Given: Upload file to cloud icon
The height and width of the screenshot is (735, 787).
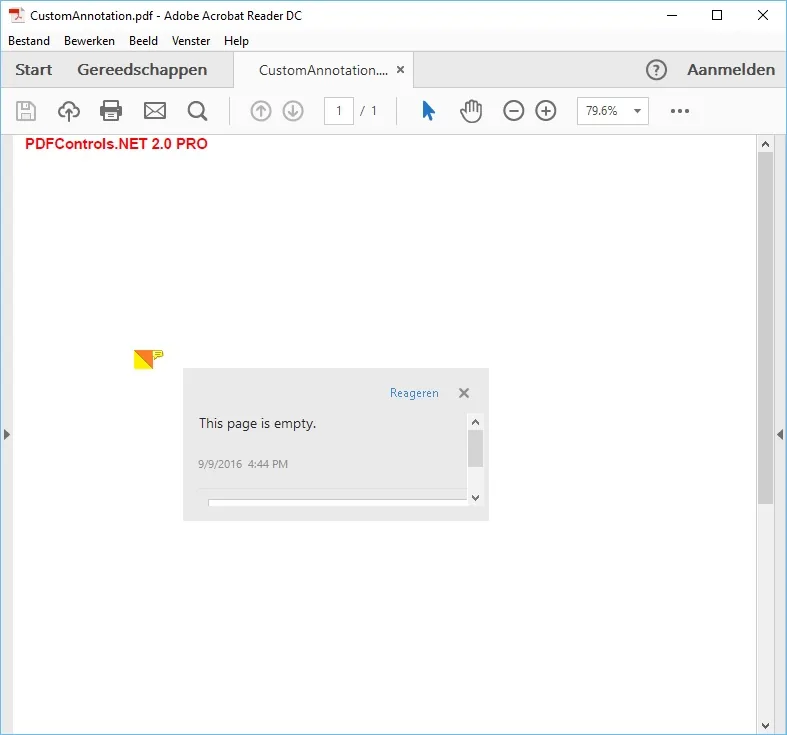Looking at the screenshot, I should (x=69, y=111).
